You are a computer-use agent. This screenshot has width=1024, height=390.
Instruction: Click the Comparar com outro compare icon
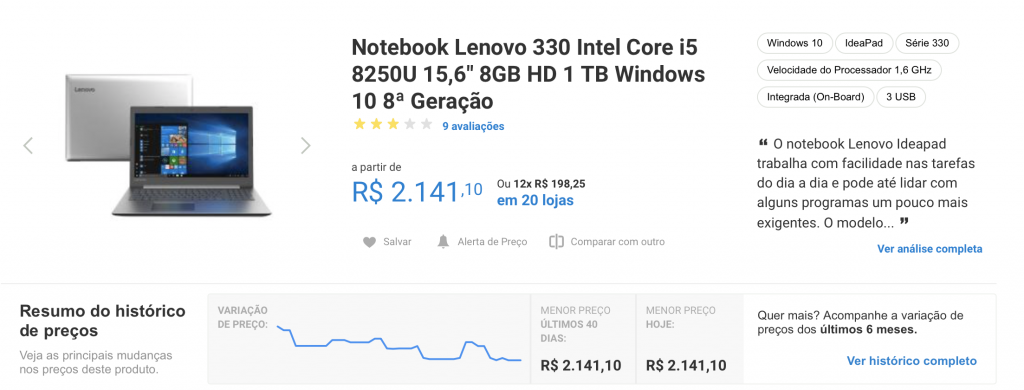556,242
